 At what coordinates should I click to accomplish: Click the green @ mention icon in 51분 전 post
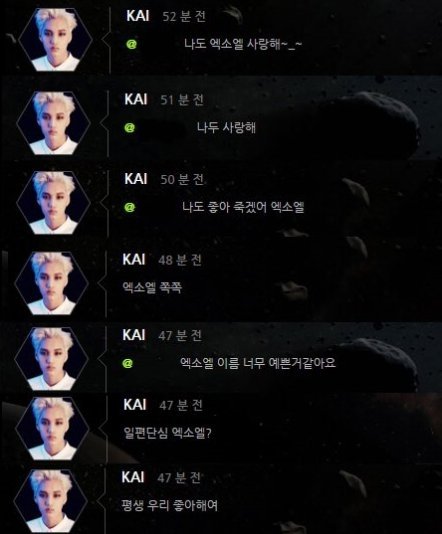pos(129,128)
